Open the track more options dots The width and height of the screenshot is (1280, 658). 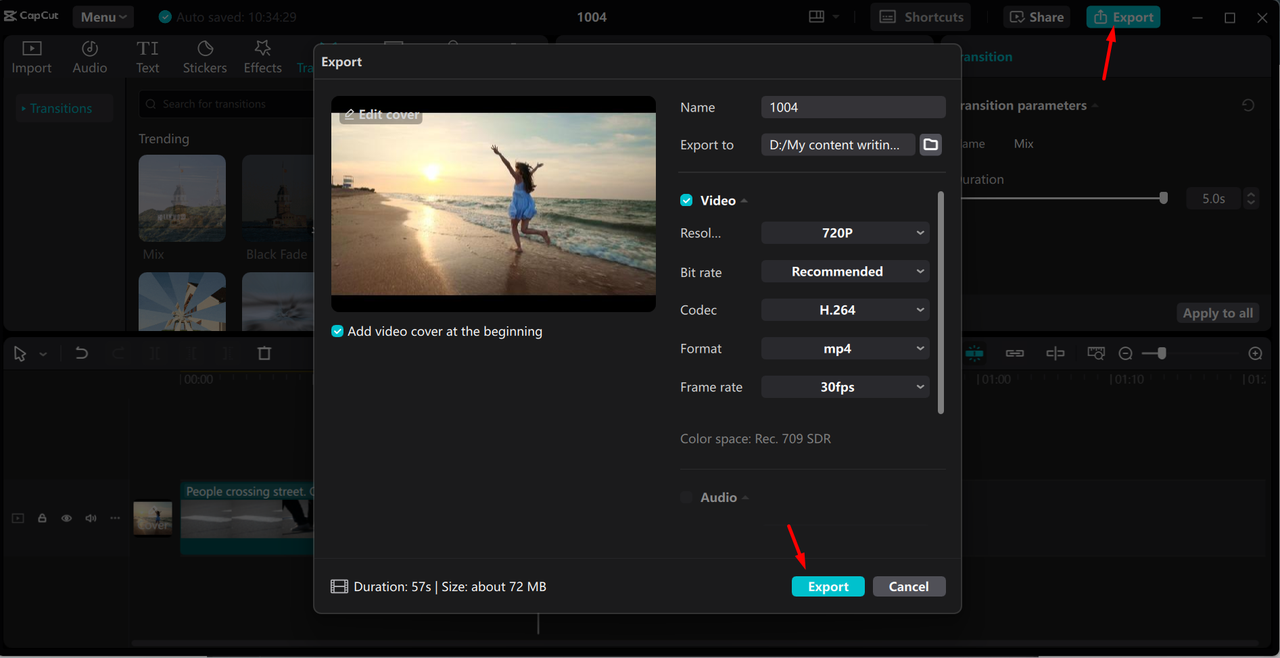point(115,518)
